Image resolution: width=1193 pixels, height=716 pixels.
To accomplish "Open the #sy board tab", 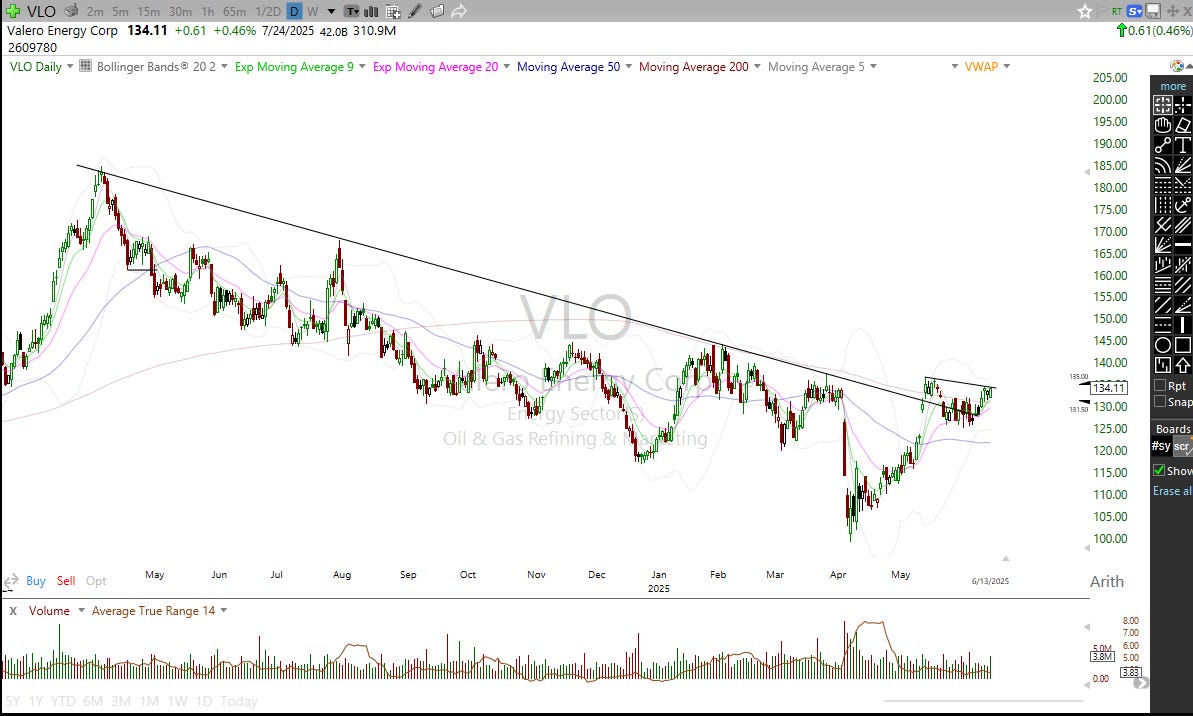I will coord(1161,446).
